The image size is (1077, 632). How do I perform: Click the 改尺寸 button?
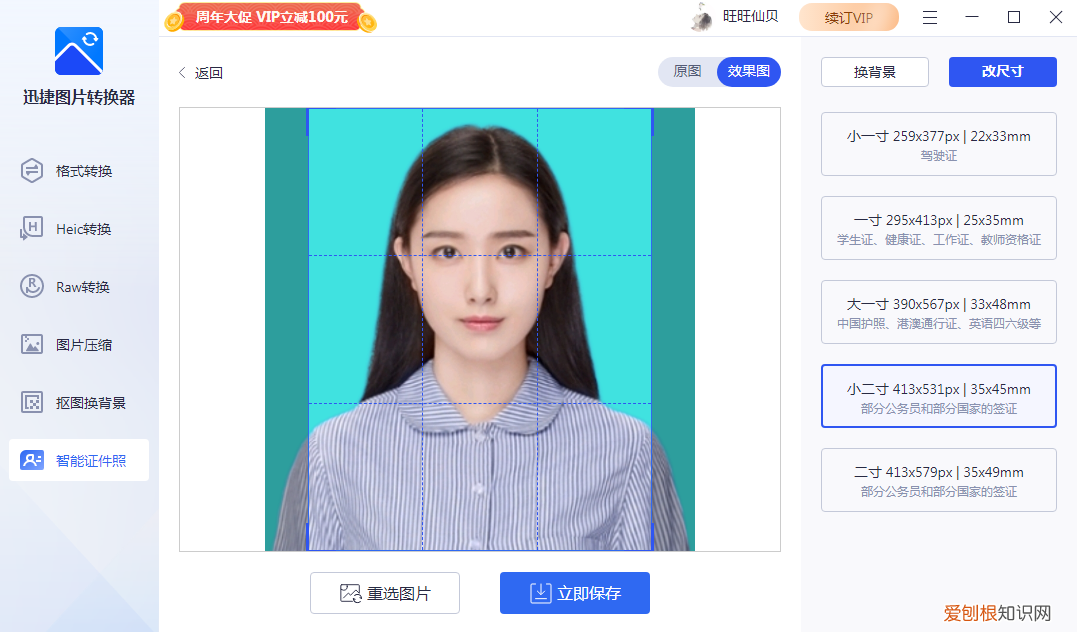[1002, 72]
